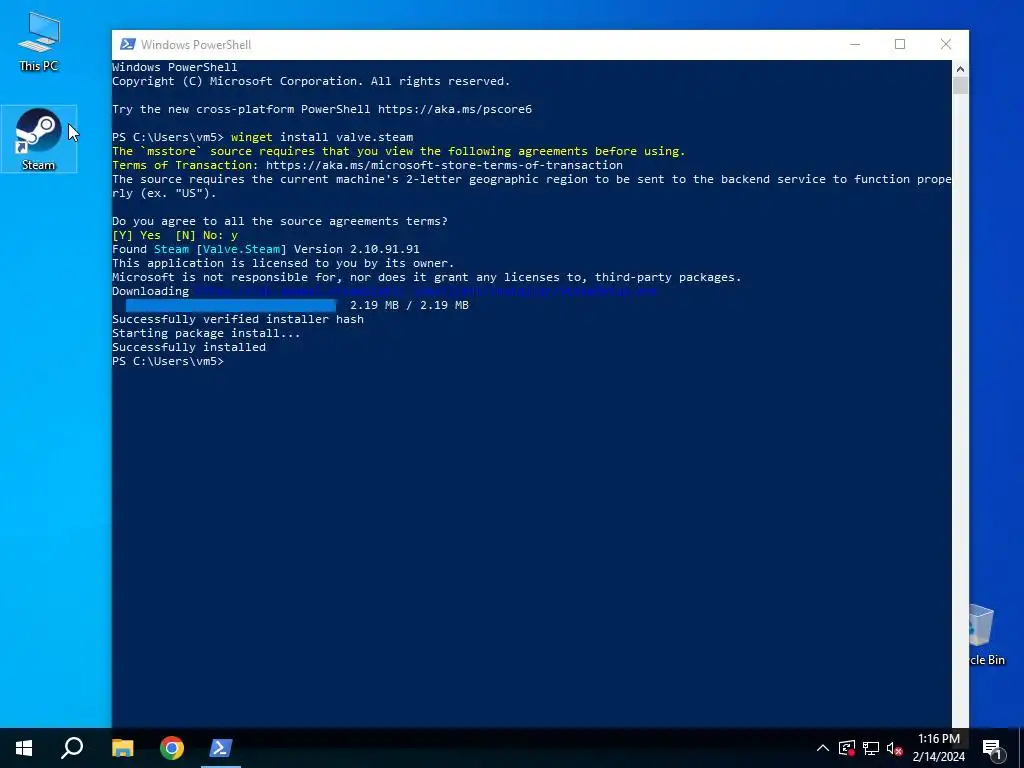The width and height of the screenshot is (1024, 768).
Task: Open the muted volume tray icon
Action: click(895, 748)
